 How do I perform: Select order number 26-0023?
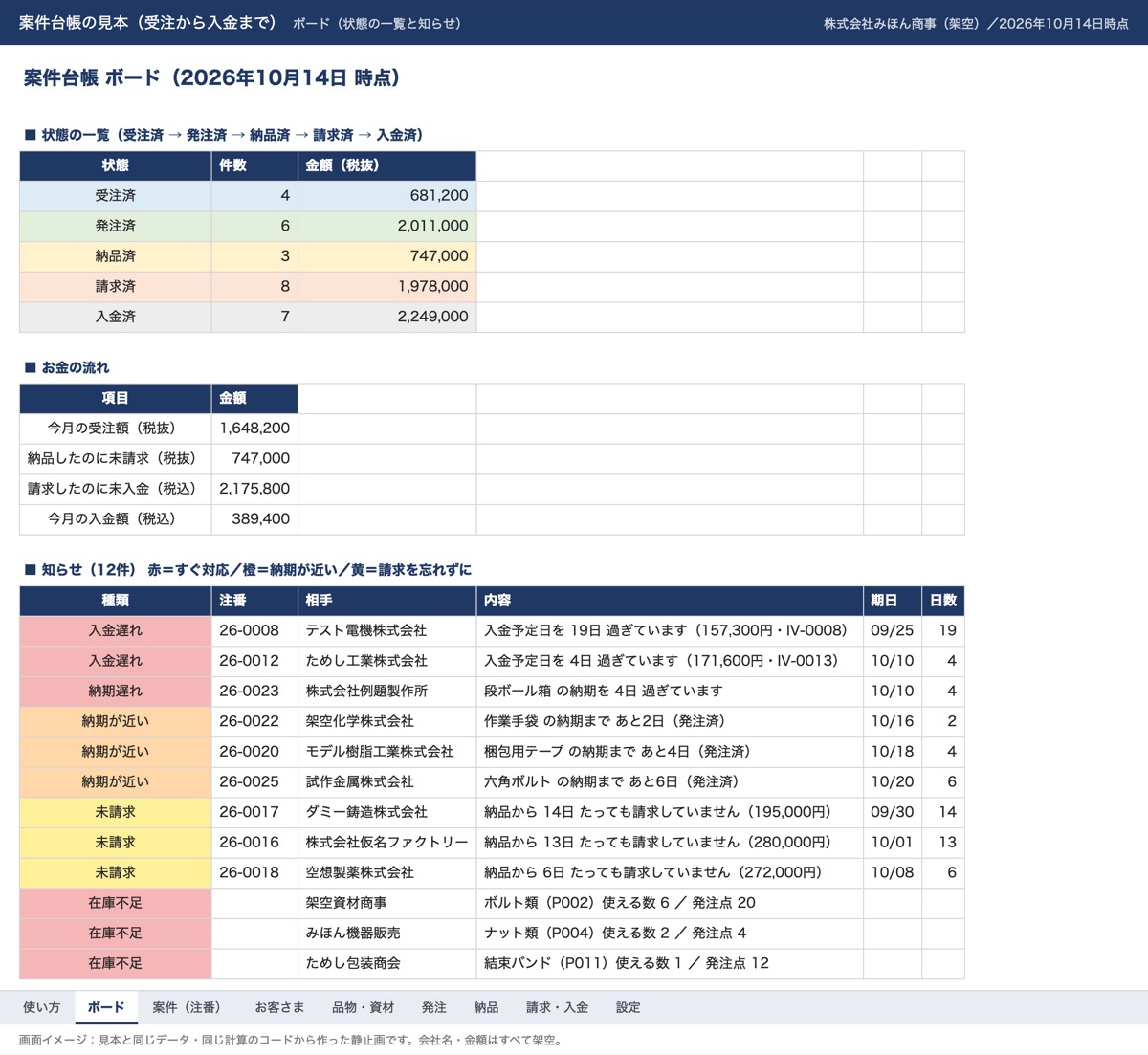pyautogui.click(x=254, y=691)
